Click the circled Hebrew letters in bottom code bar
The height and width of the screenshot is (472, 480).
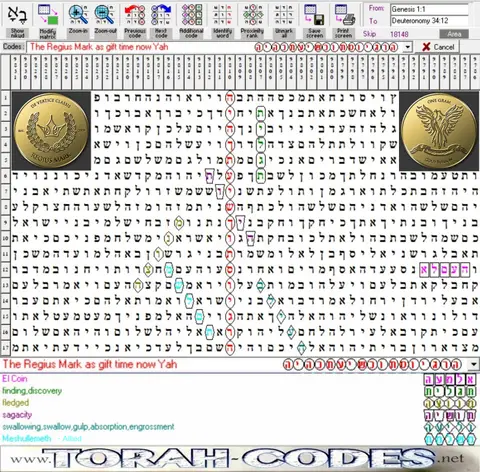372,364
